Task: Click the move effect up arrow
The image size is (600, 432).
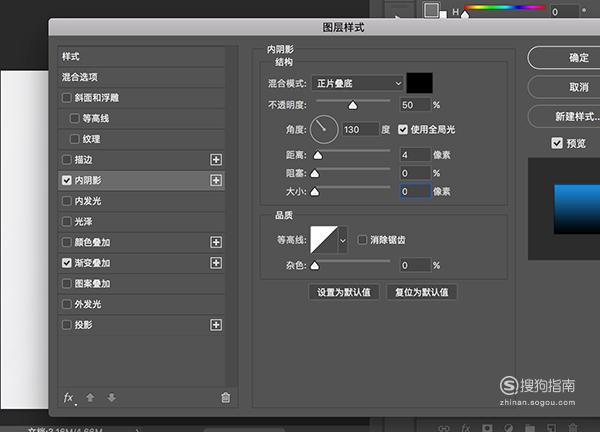Action: [90, 398]
